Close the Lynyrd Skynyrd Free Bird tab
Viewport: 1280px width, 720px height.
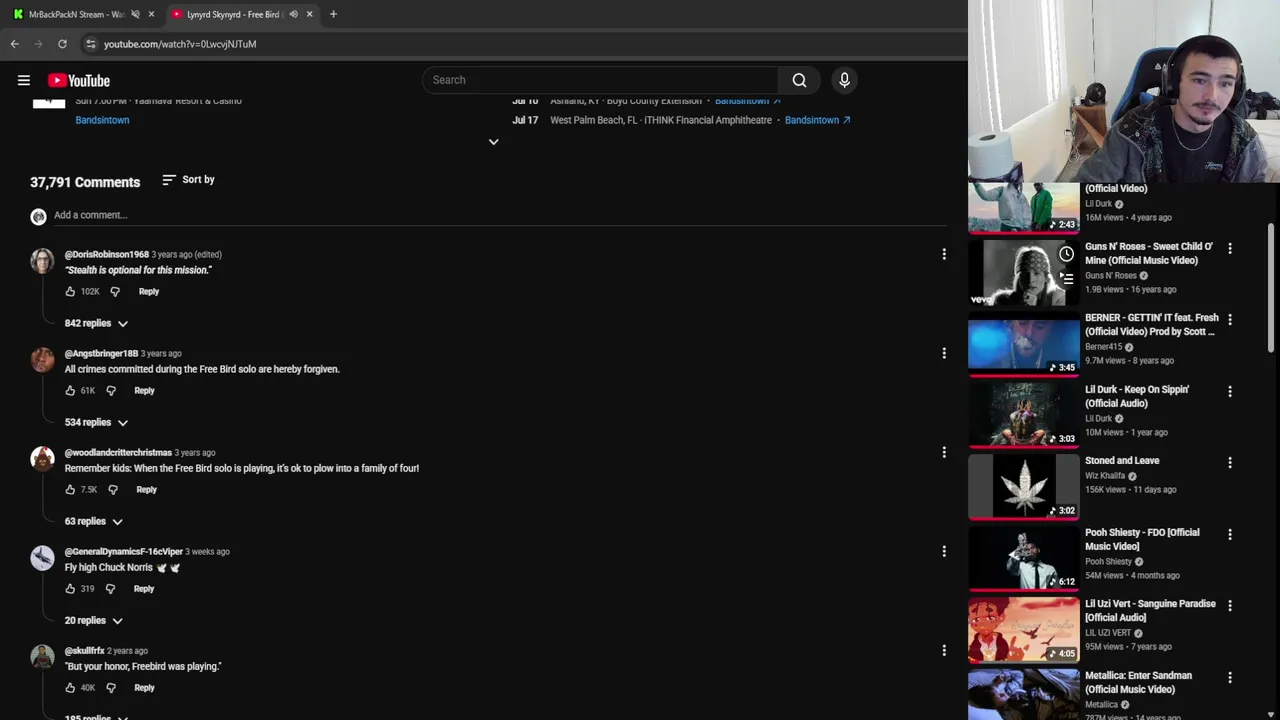(x=309, y=14)
